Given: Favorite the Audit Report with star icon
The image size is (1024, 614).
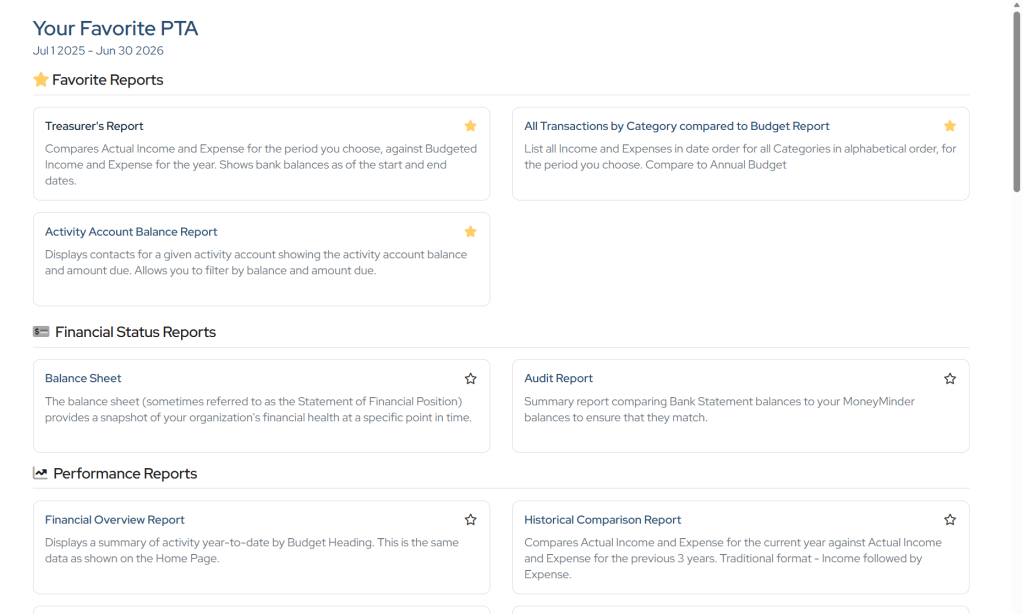Looking at the screenshot, I should [x=950, y=379].
